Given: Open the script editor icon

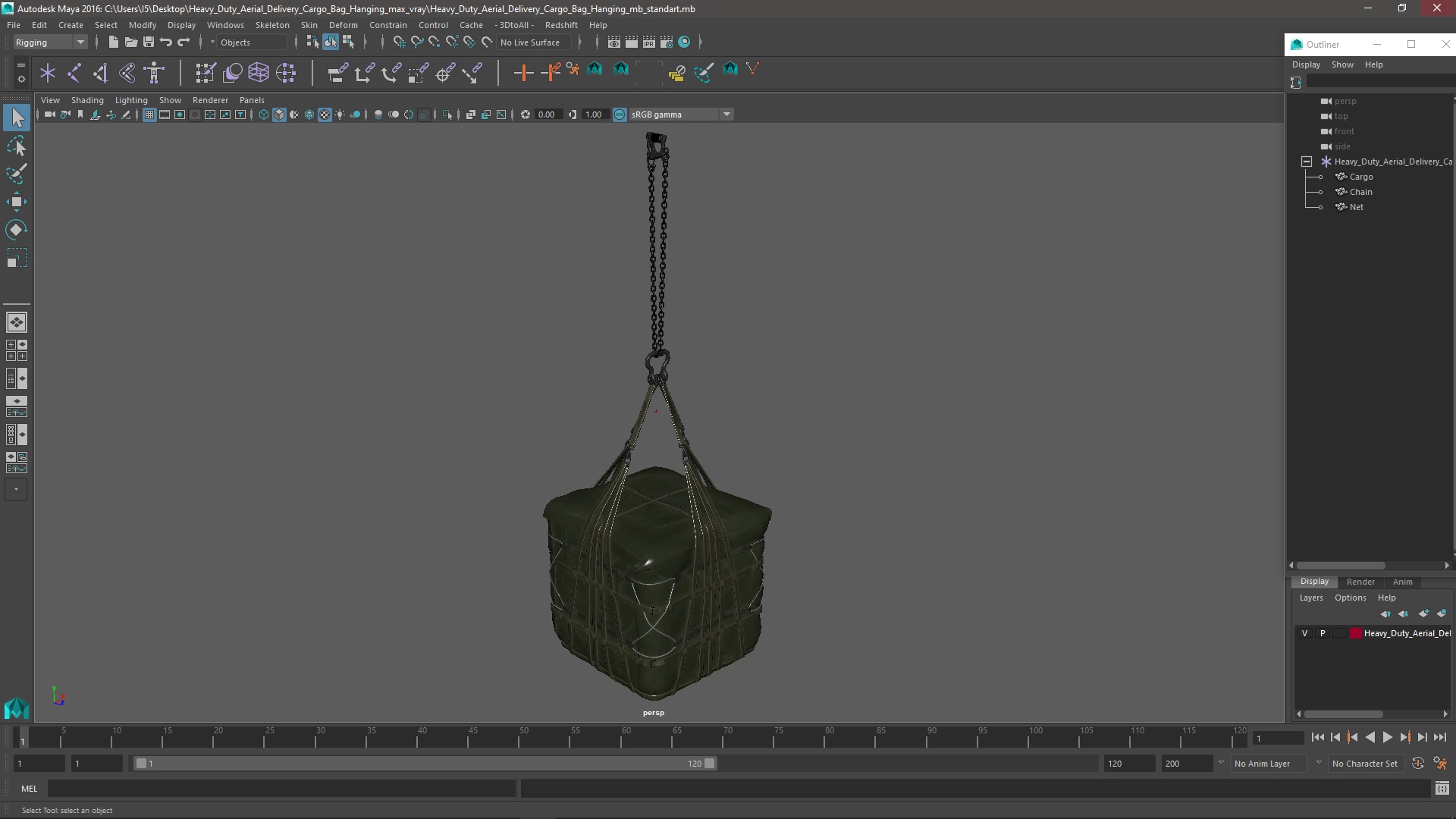Looking at the screenshot, I should point(1442,789).
